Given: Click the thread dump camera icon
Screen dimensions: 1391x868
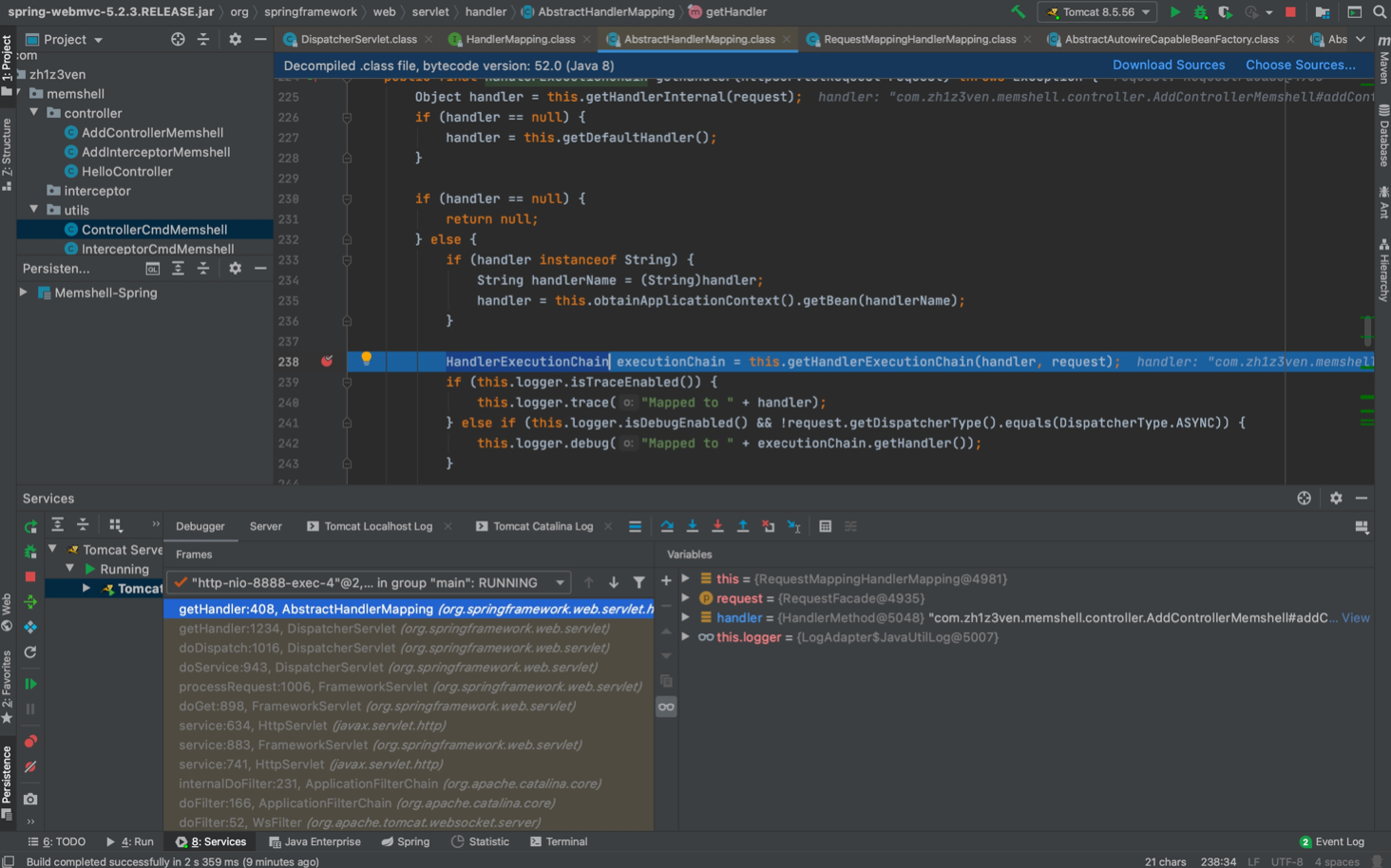Looking at the screenshot, I should (30, 799).
